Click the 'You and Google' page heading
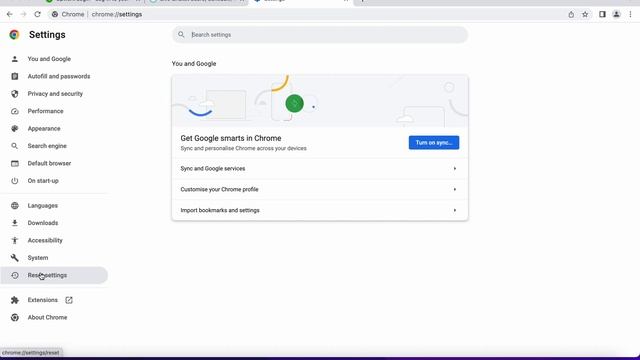This screenshot has height=360, width=640. click(194, 64)
